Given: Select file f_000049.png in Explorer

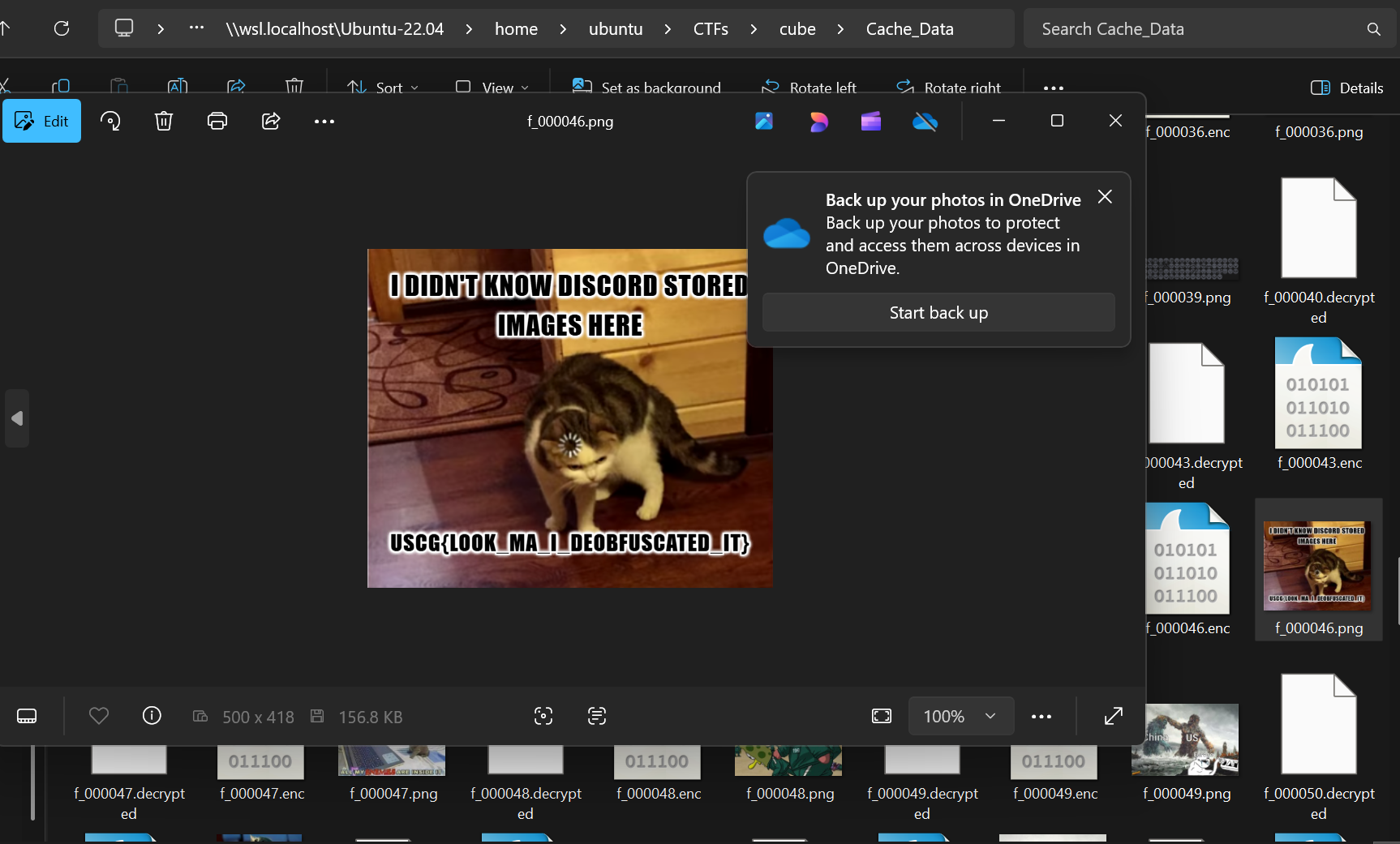Looking at the screenshot, I should [x=1187, y=752].
